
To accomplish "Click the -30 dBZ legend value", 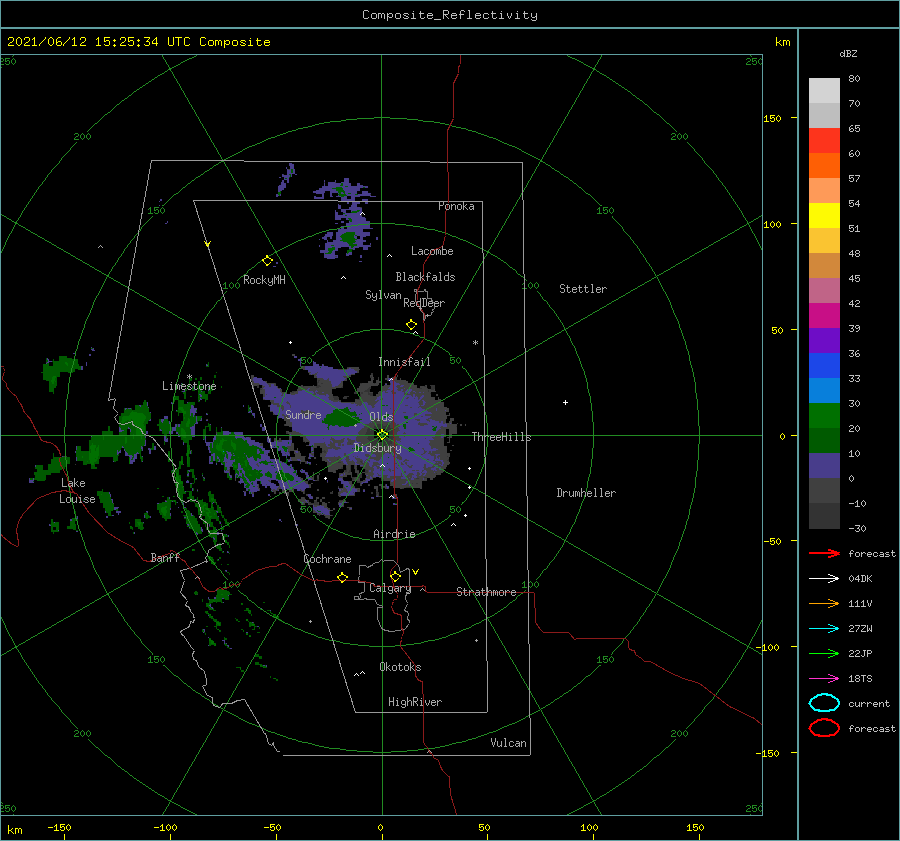I will [x=857, y=528].
